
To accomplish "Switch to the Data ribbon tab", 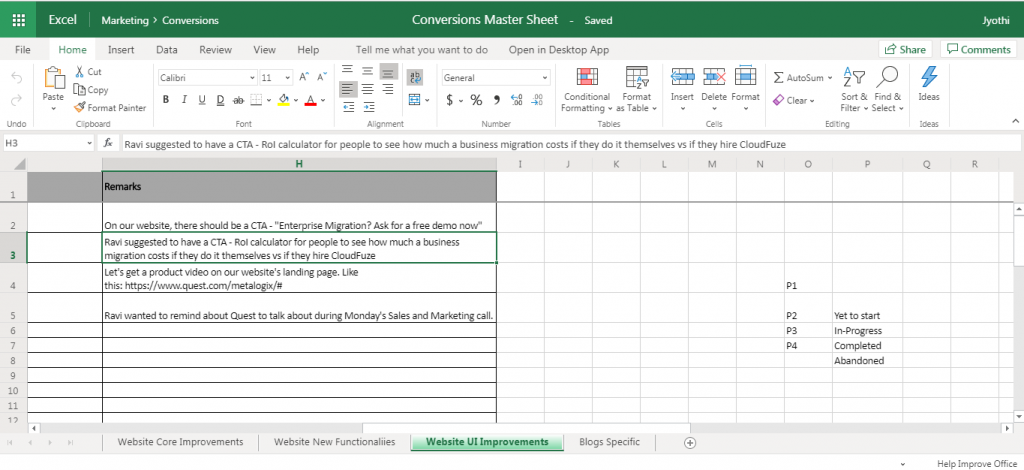I will point(167,50).
